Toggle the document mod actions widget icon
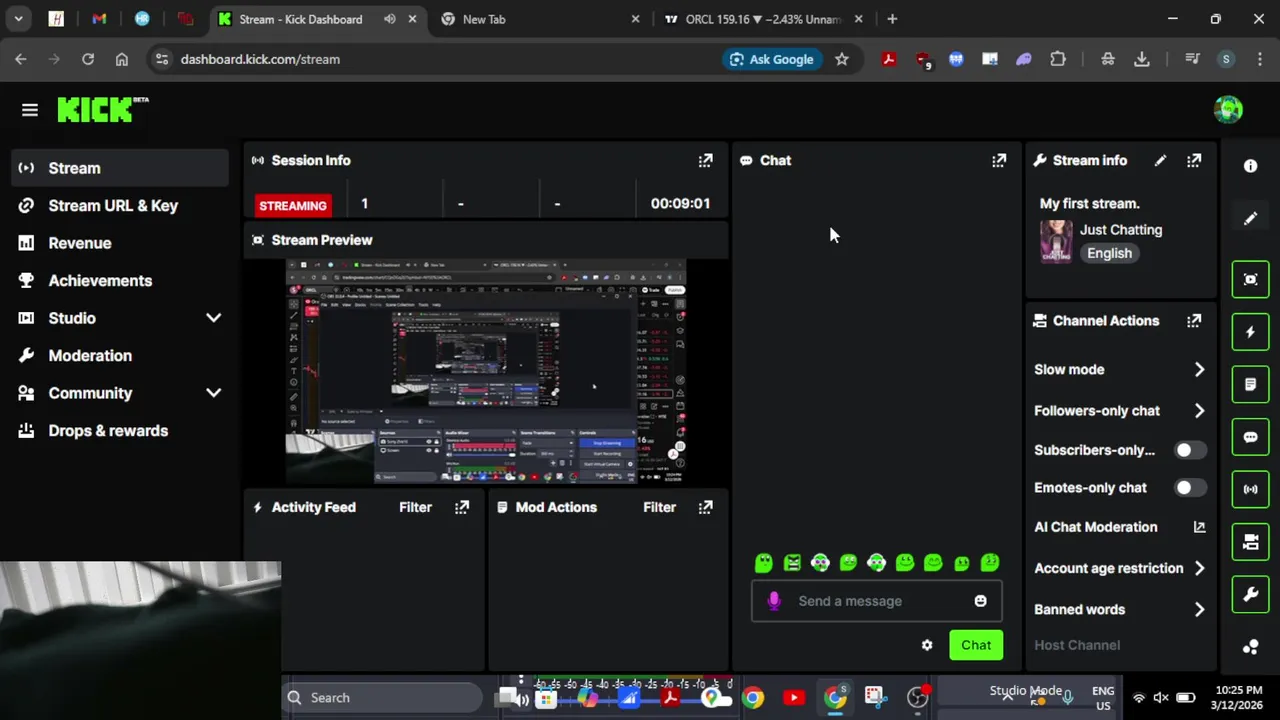The height and width of the screenshot is (720, 1280). (1250, 384)
